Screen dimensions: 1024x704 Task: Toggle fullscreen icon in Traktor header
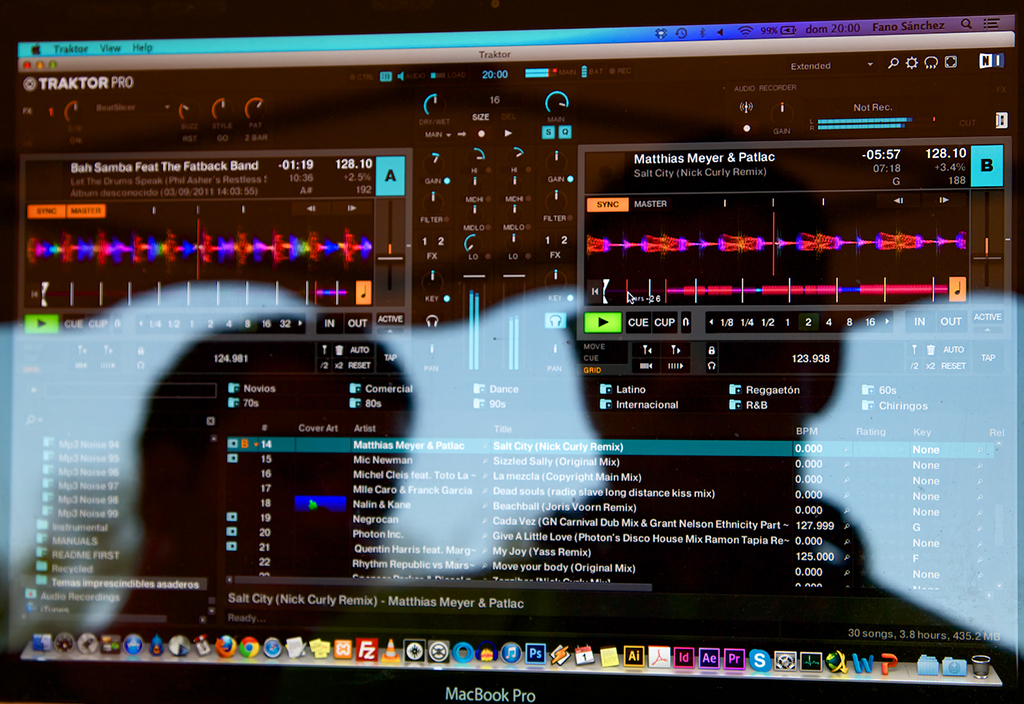(x=951, y=62)
